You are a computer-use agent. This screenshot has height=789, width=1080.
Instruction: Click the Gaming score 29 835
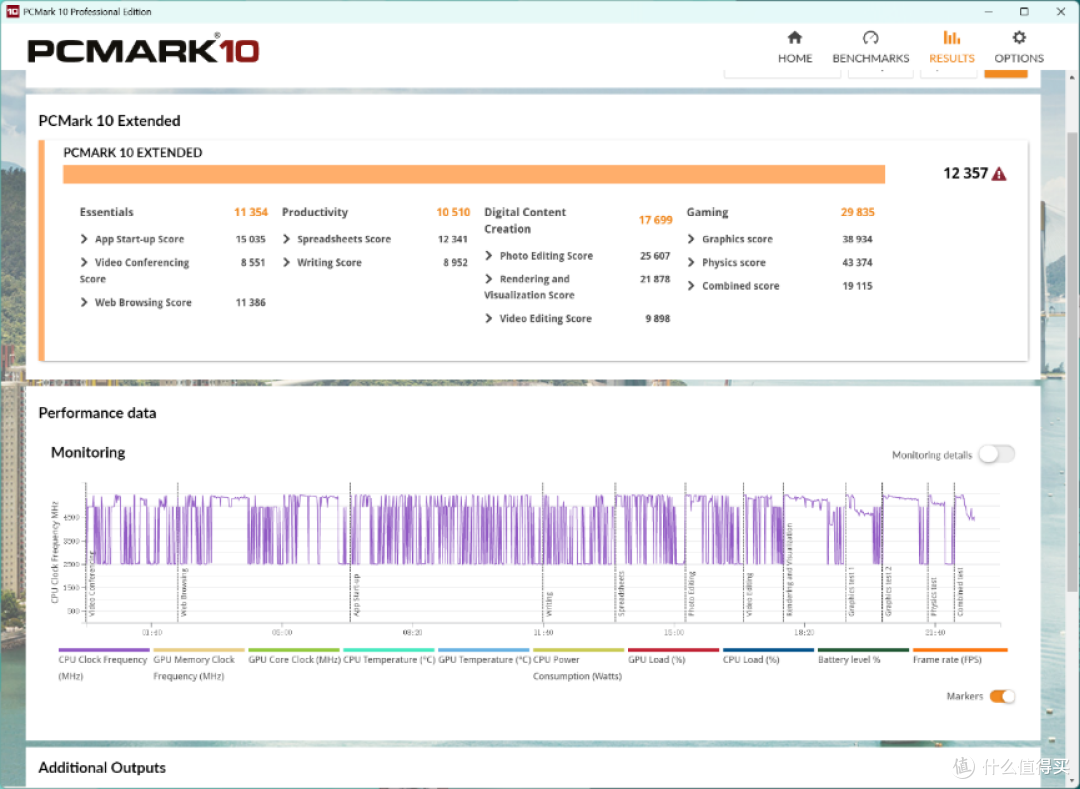pos(858,212)
